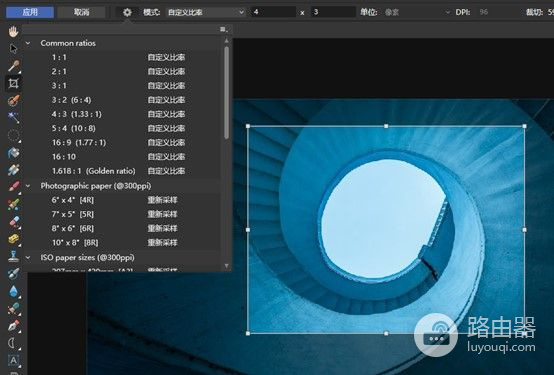Image resolution: width=554 pixels, height=375 pixels.
Task: Collapse the ISO paper sizes (@300ppi) group
Action: click(x=28, y=258)
